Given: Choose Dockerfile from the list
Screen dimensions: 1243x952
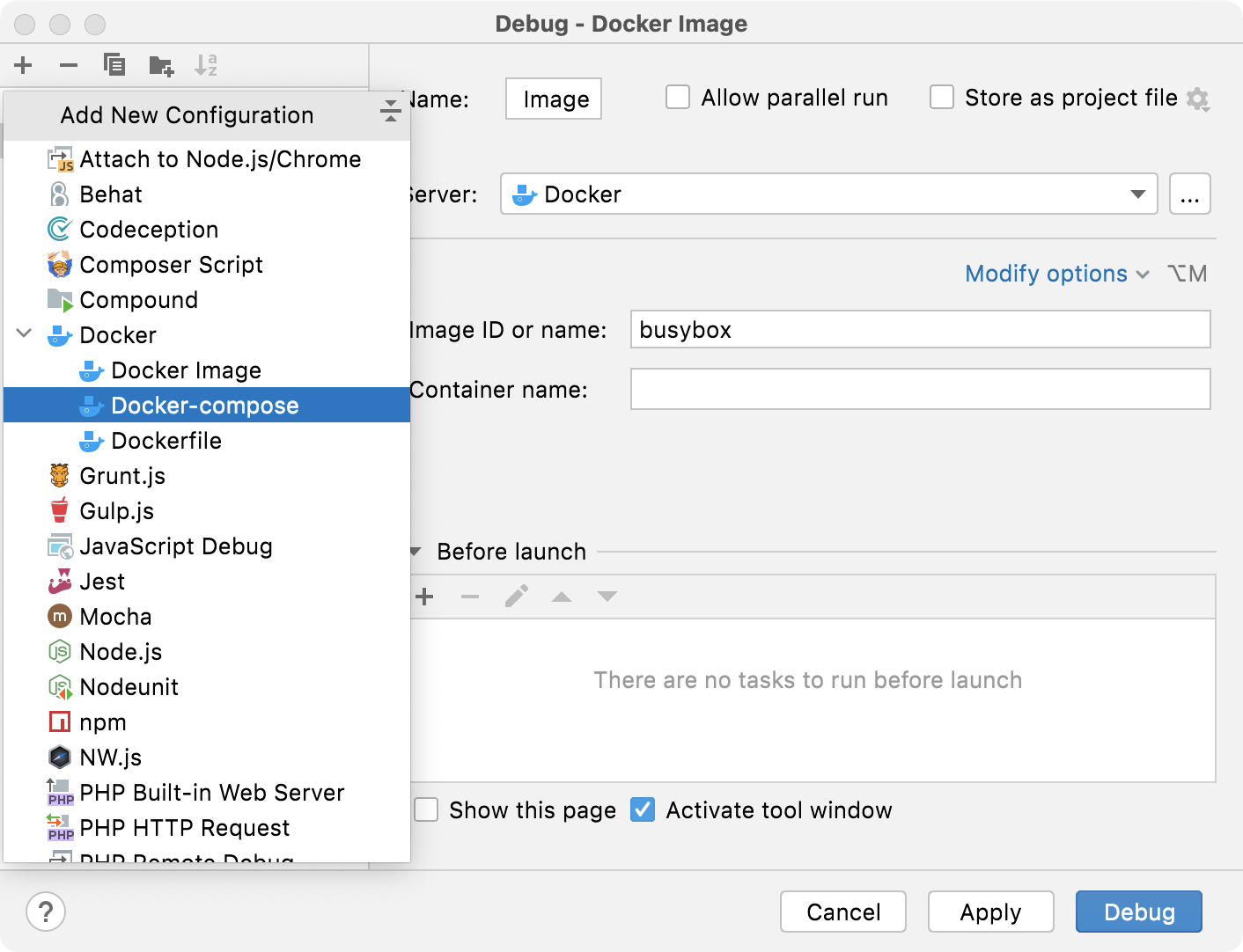Looking at the screenshot, I should [207, 441].
